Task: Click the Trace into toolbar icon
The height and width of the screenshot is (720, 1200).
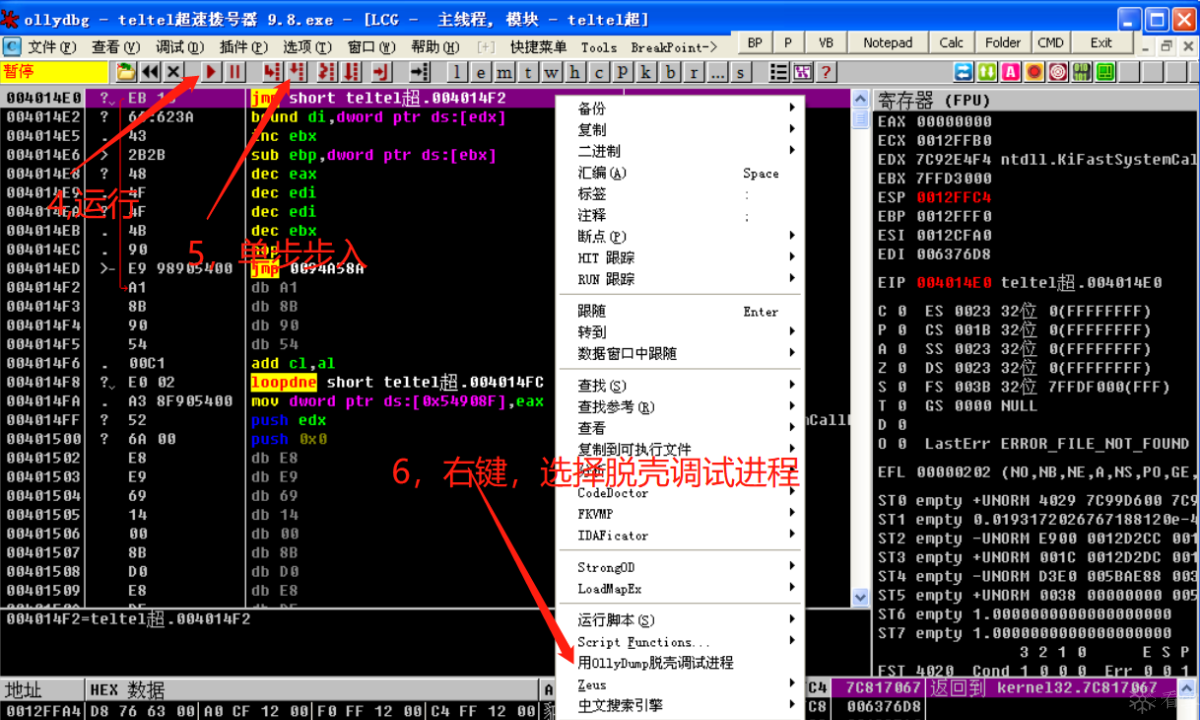Action: [x=326, y=72]
